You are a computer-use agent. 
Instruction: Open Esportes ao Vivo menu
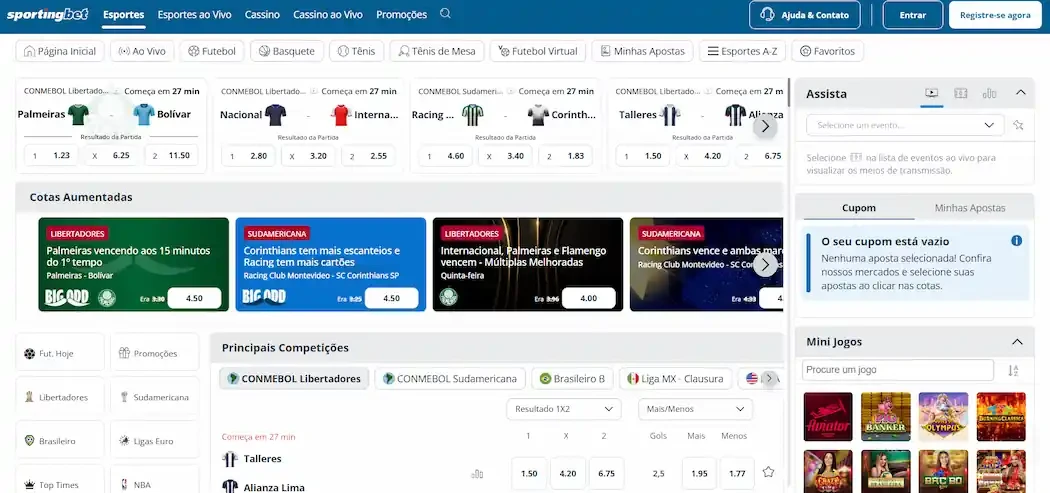(x=194, y=14)
